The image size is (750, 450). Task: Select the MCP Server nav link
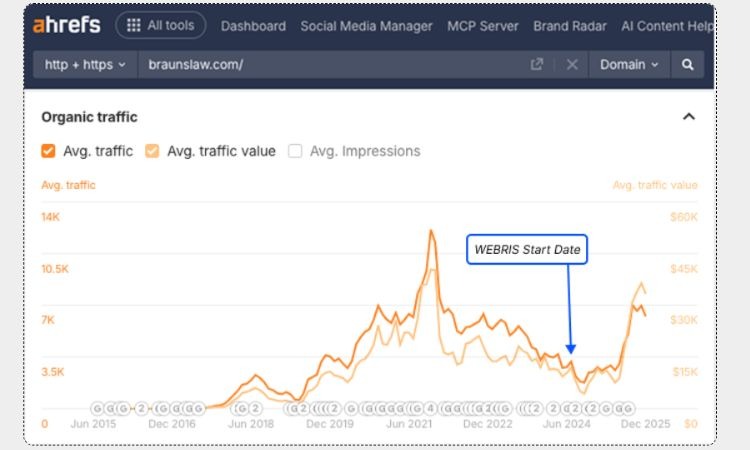pyautogui.click(x=485, y=26)
